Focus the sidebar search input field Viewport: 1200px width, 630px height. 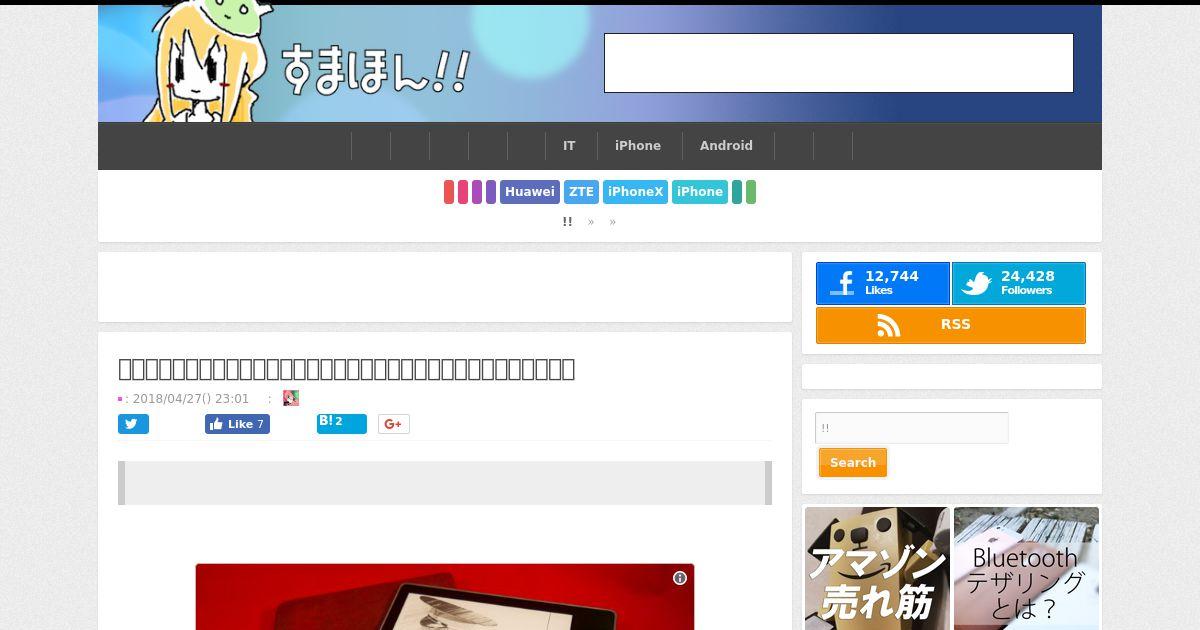click(912, 428)
